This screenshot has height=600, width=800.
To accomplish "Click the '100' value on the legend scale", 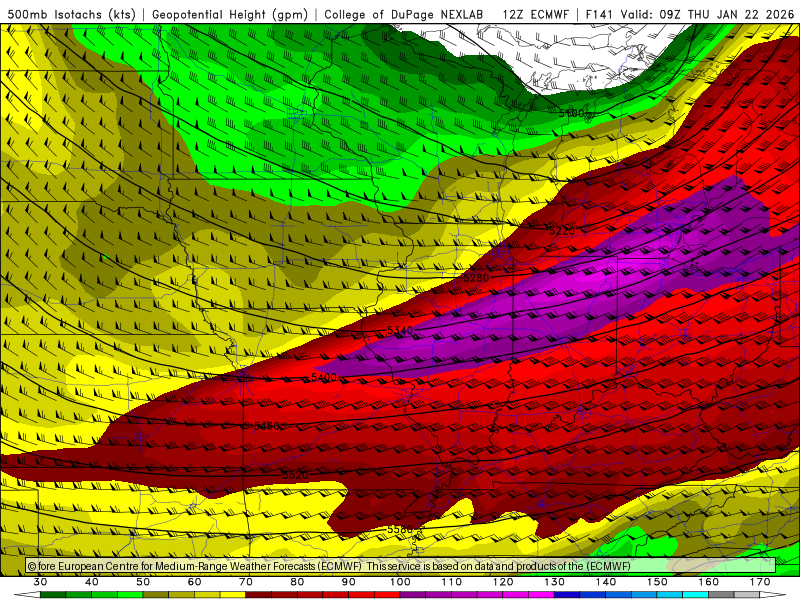I will pos(400,582).
